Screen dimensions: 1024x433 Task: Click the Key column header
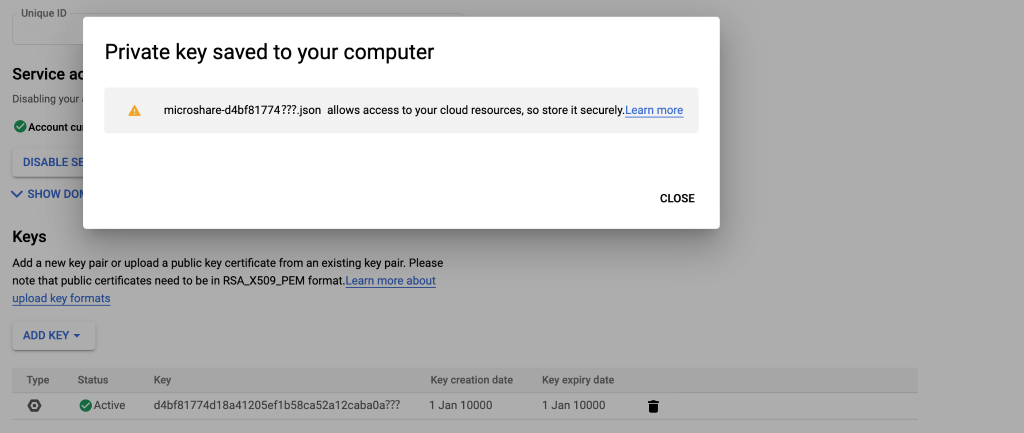(162, 380)
